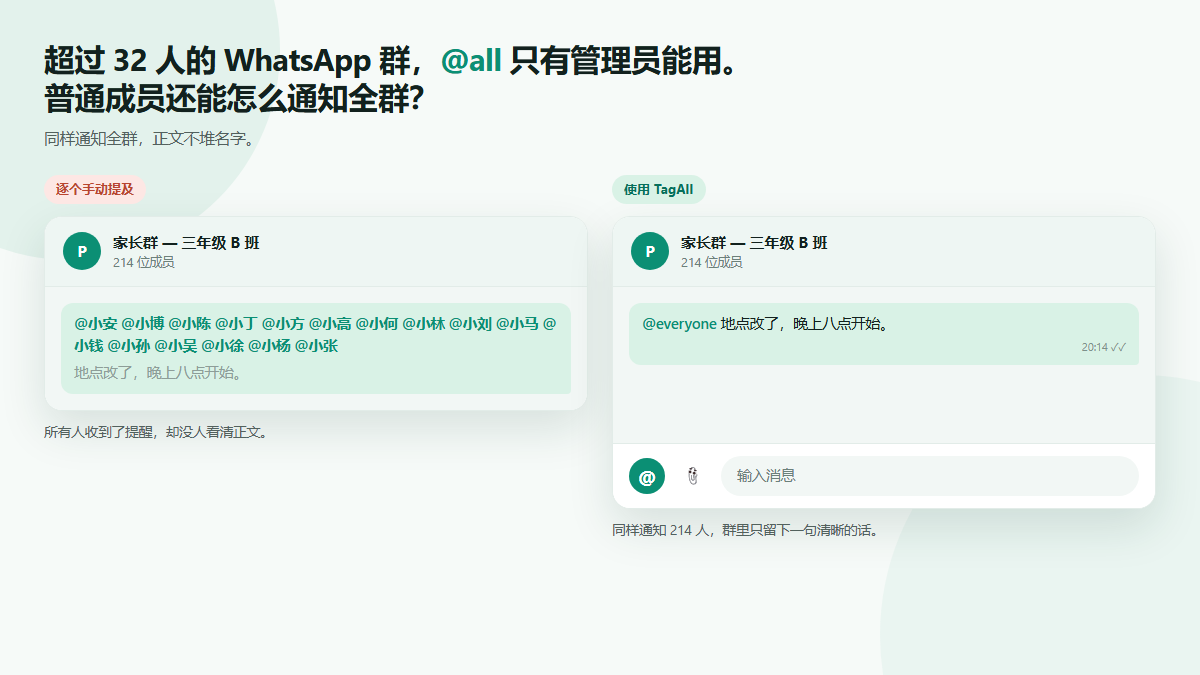This screenshot has height=675, width=1200.
Task: Click the double-check read receipt icon
Action: tap(1119, 347)
